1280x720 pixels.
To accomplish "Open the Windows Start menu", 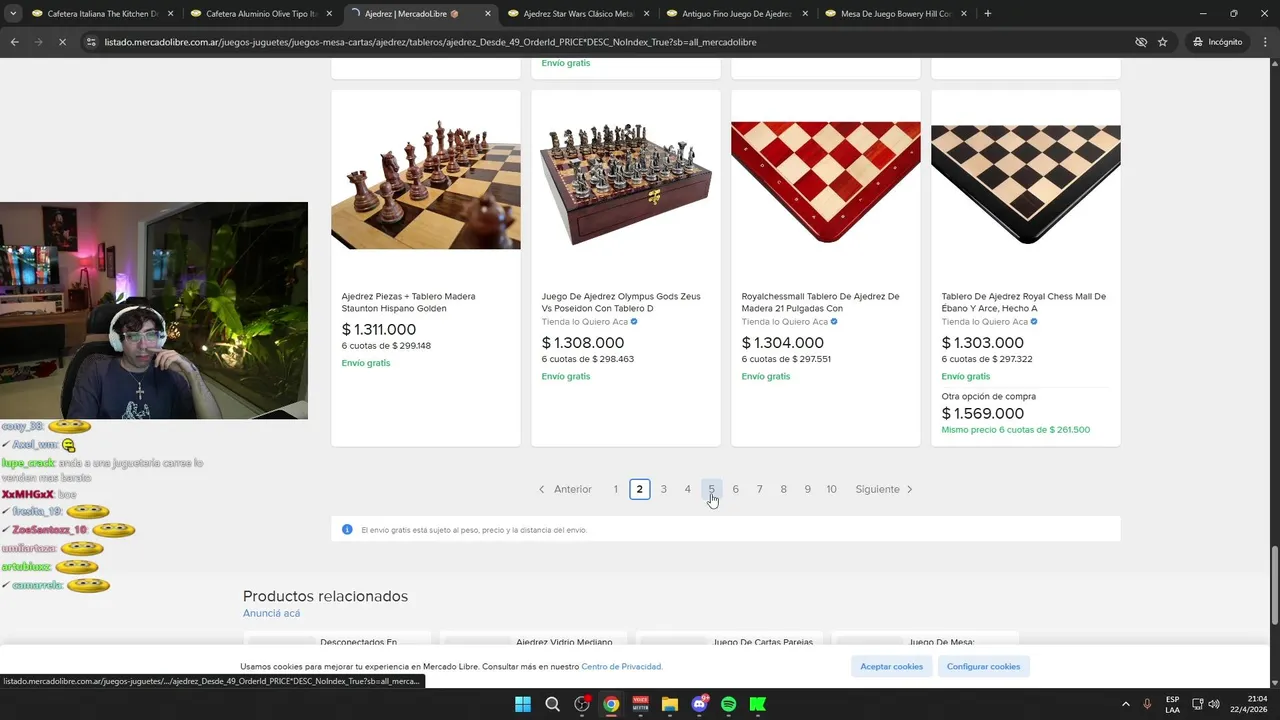I will [523, 704].
